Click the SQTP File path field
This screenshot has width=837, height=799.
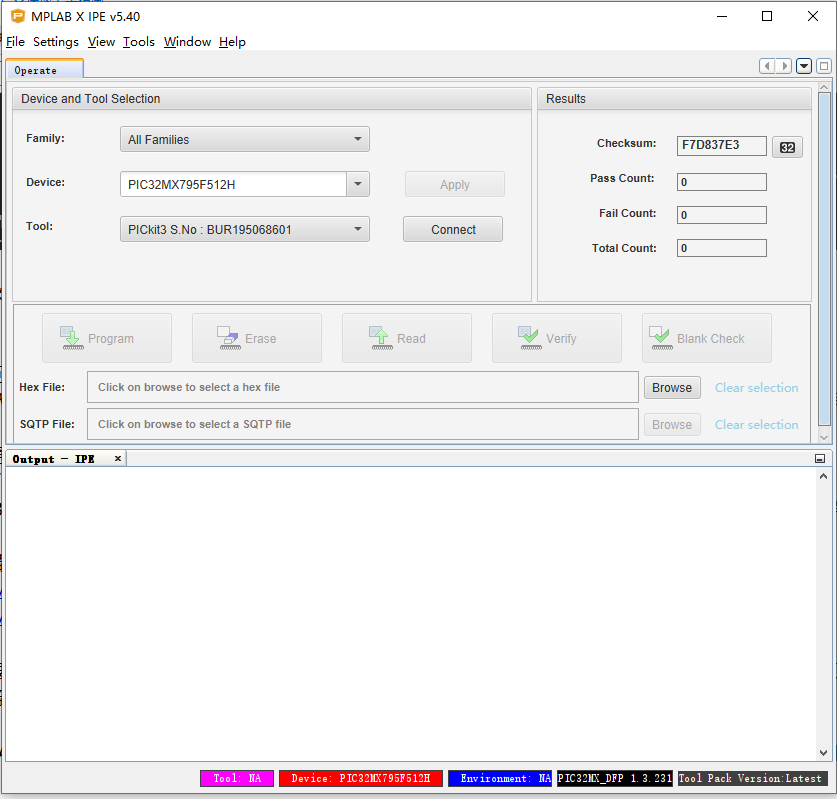pos(362,424)
